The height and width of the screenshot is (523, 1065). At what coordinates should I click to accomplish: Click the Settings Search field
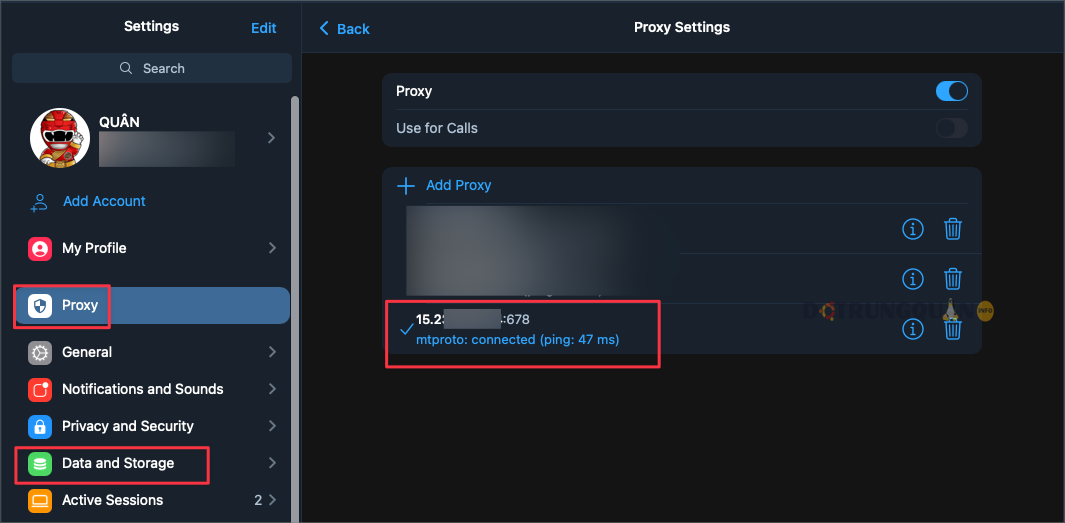pos(152,69)
